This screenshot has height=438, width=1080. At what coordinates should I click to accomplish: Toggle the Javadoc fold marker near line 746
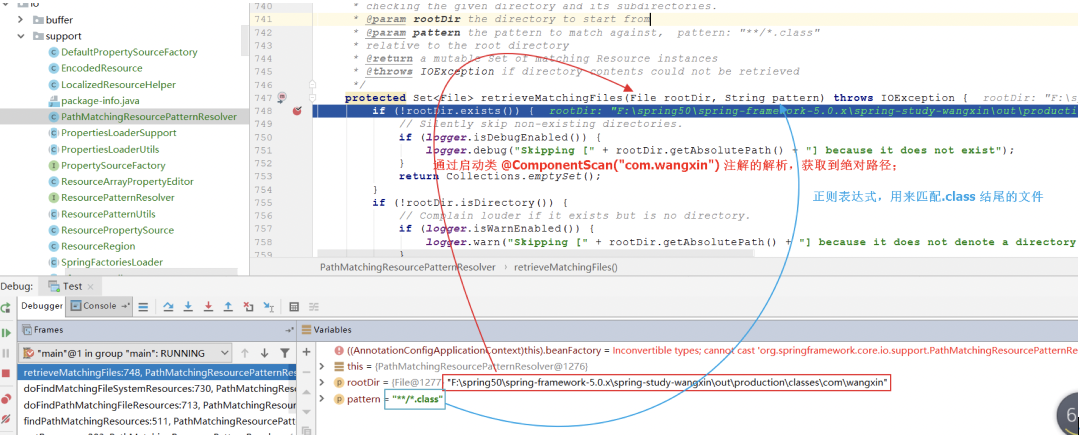313,84
